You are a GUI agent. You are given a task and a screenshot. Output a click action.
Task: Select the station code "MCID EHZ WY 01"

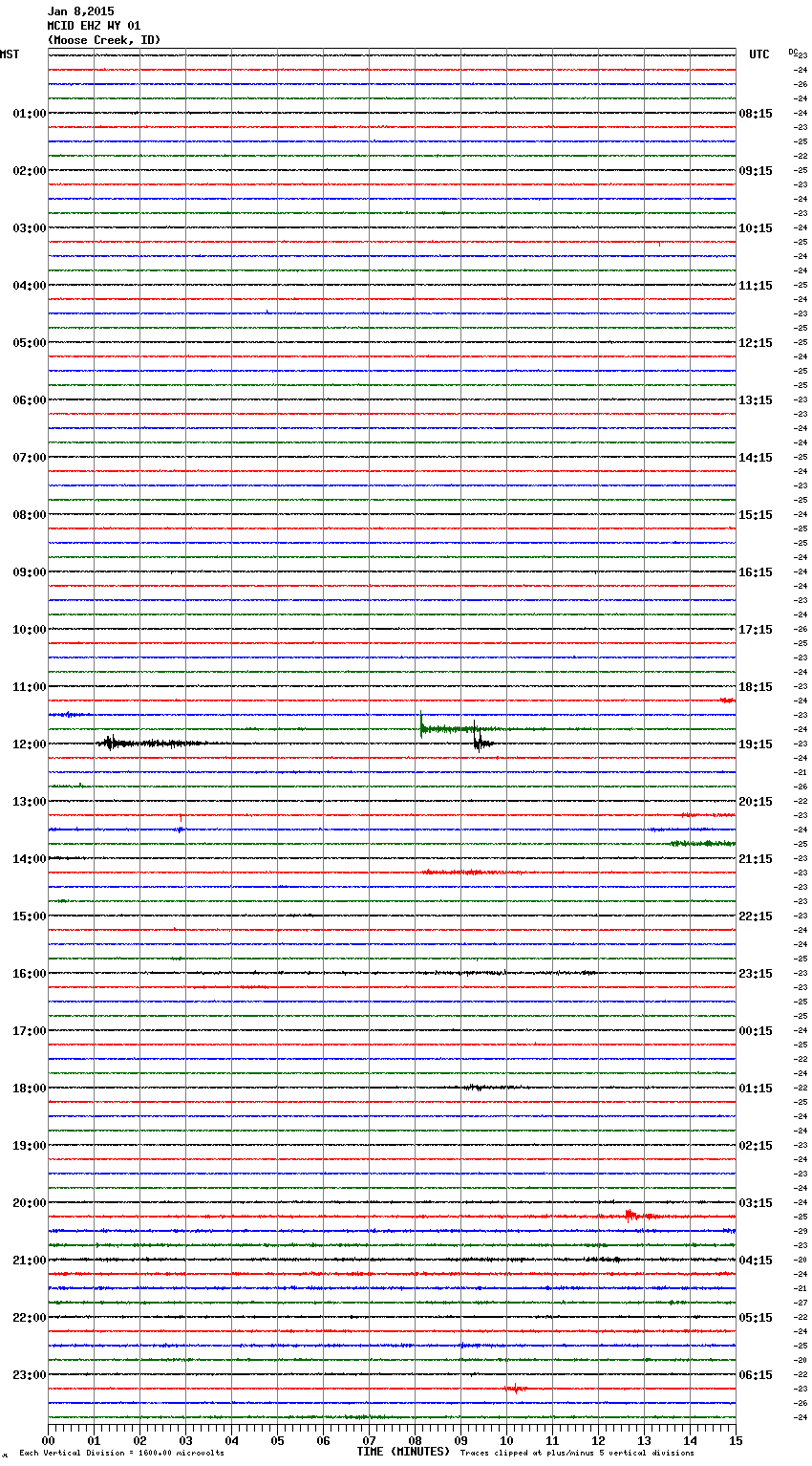(x=94, y=26)
